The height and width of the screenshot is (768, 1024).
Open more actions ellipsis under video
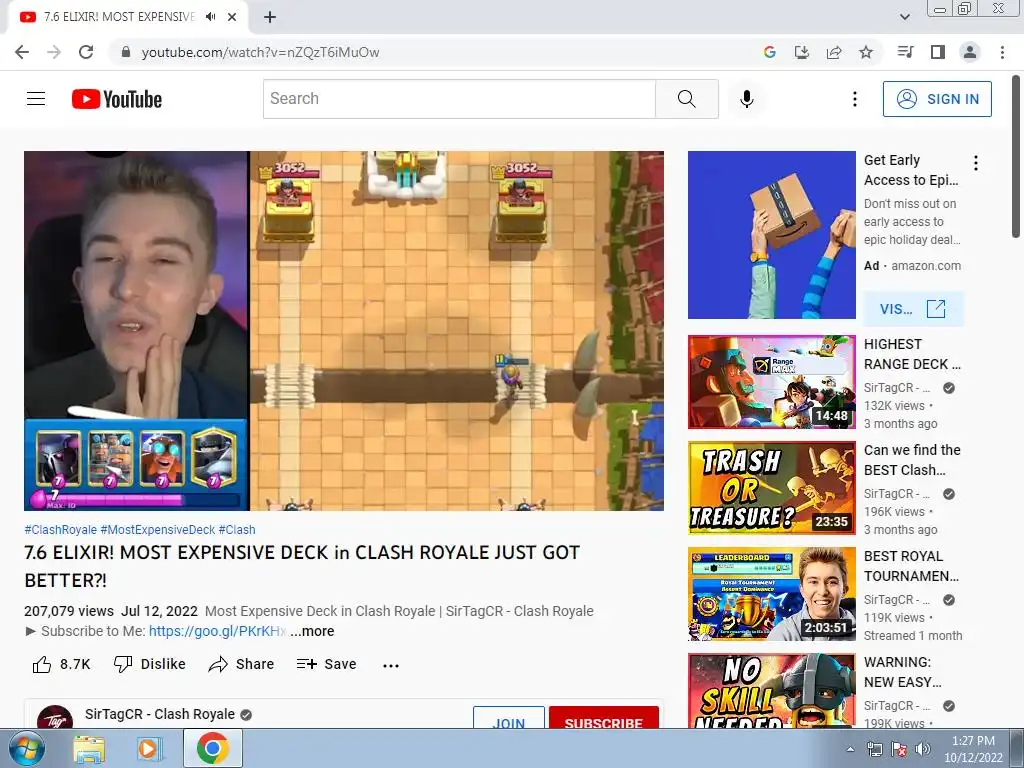click(391, 665)
